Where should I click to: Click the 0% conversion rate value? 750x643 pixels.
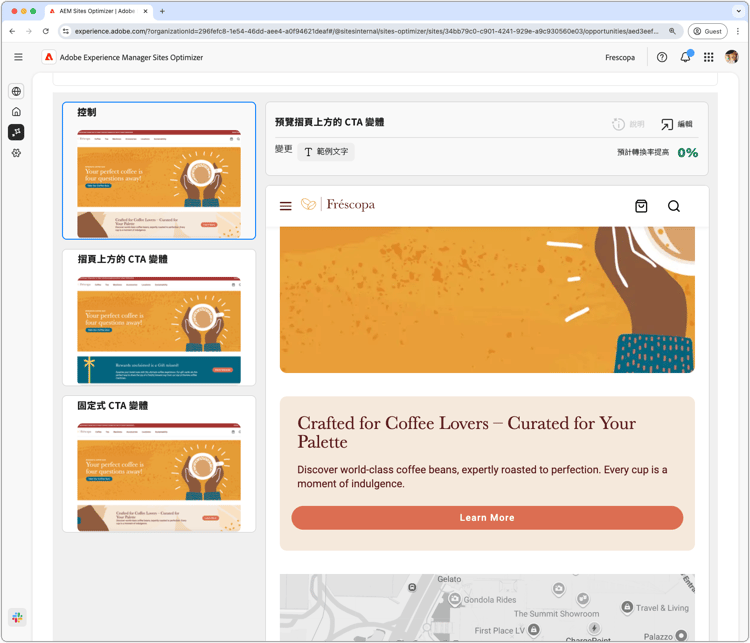tap(688, 153)
